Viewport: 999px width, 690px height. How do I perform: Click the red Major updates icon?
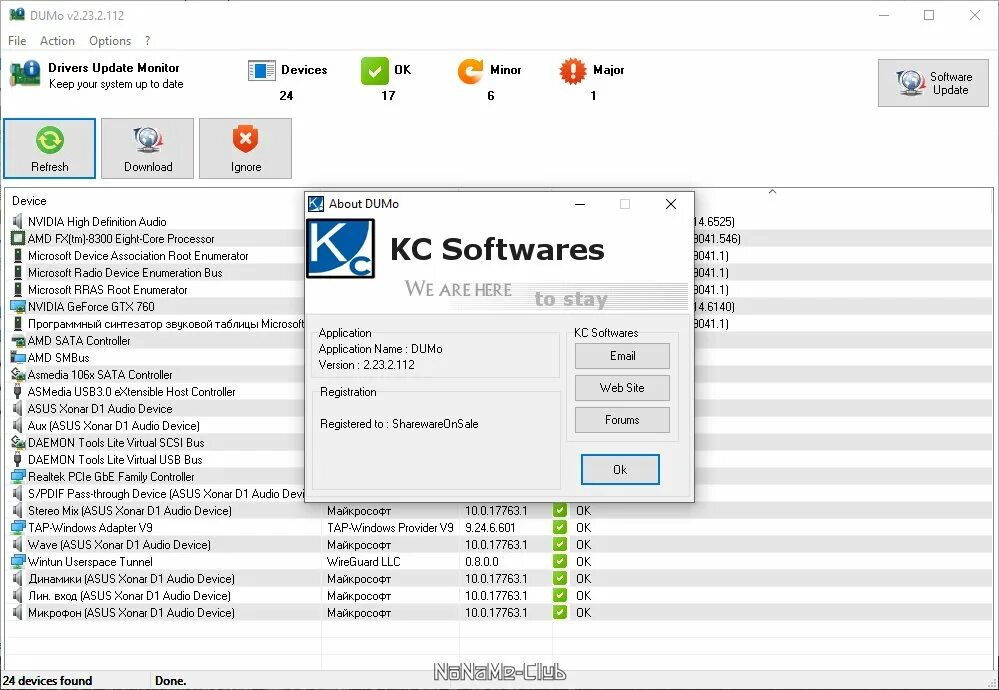572,71
